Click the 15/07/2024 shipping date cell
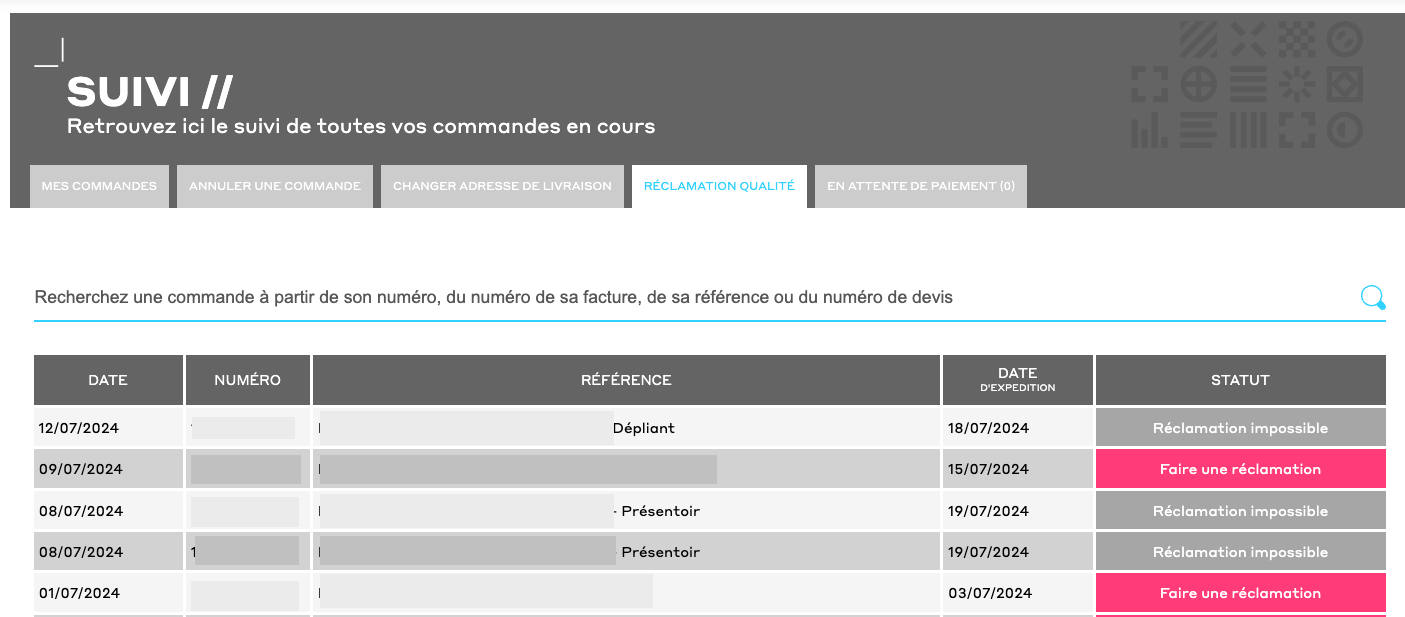 988,469
